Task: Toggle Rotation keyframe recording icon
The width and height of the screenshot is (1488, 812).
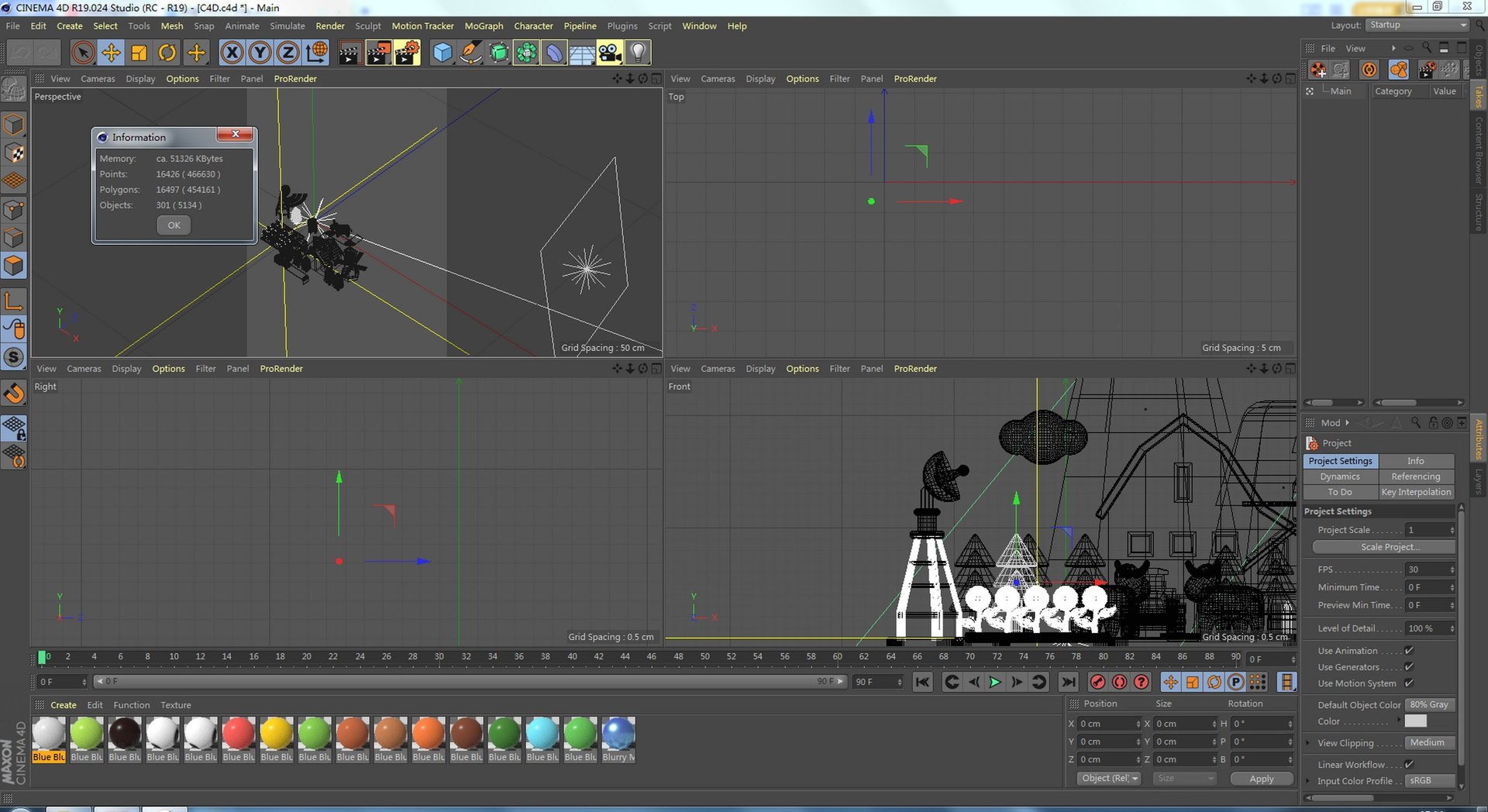Action: (x=1214, y=682)
